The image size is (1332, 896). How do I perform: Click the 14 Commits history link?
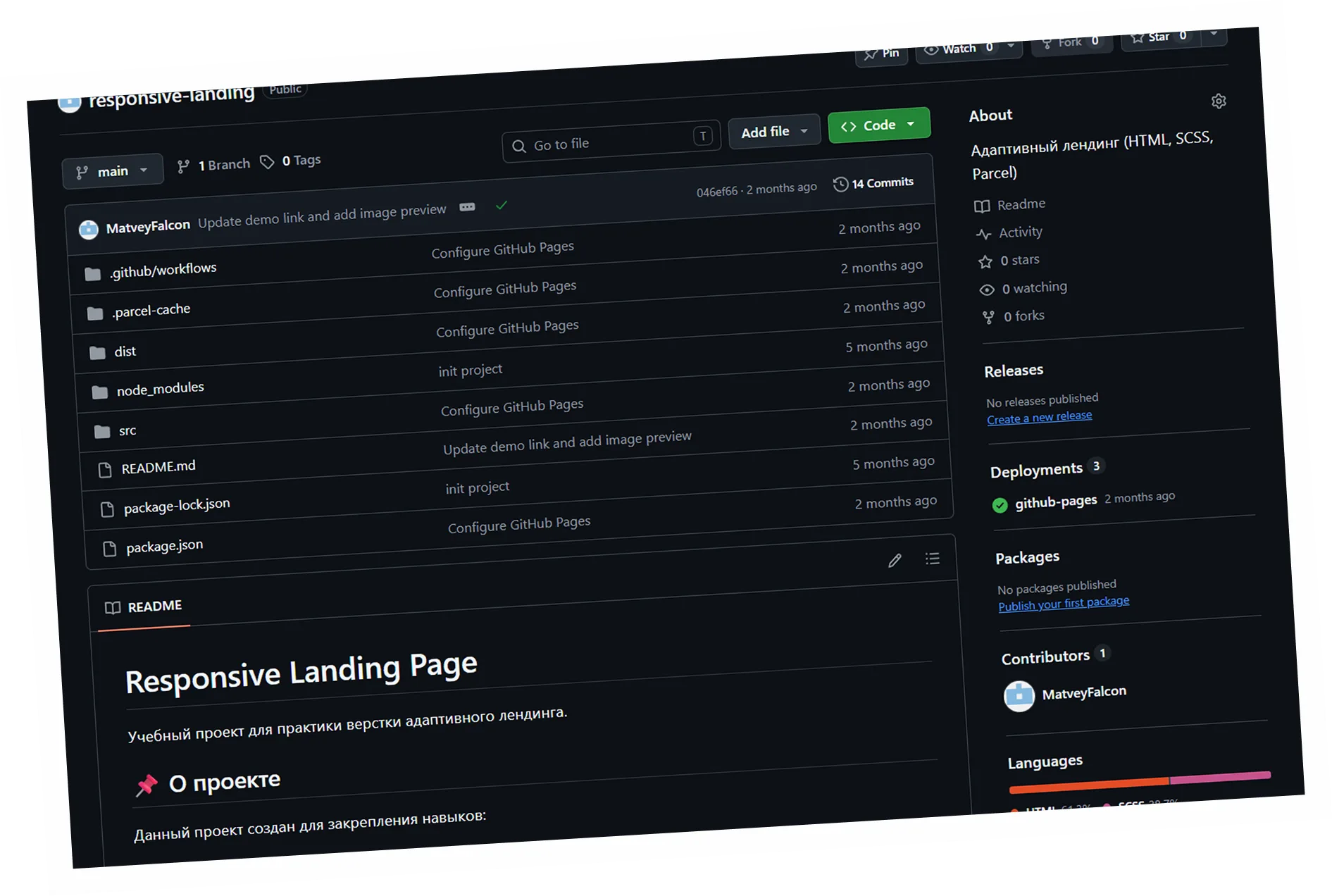click(x=873, y=183)
